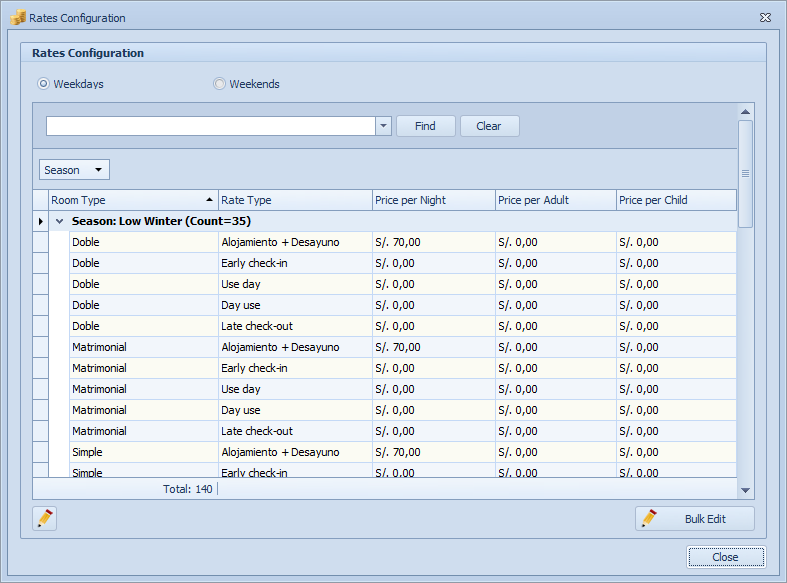This screenshot has width=787, height=583.
Task: Select the first Doble Alojamiento + Desayuno price cell
Action: 433,242
